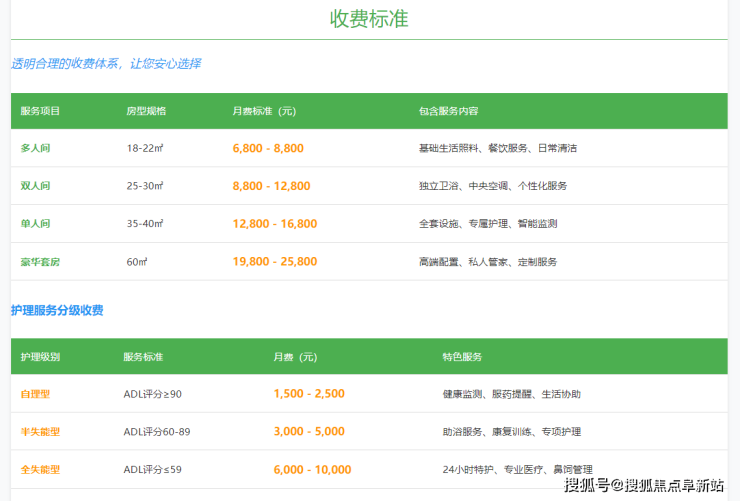This screenshot has width=740, height=501.
Task: Select the 19,800 - 25,800 suite price
Action: (x=274, y=262)
